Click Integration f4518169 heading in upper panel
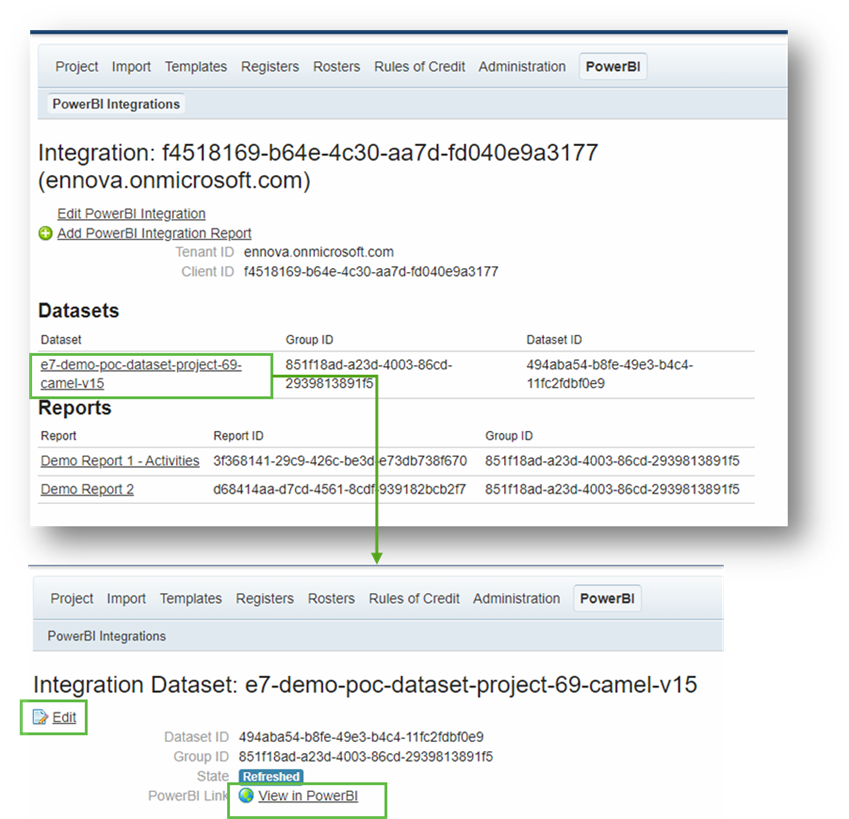This screenshot has height=819, width=849. coord(318,166)
